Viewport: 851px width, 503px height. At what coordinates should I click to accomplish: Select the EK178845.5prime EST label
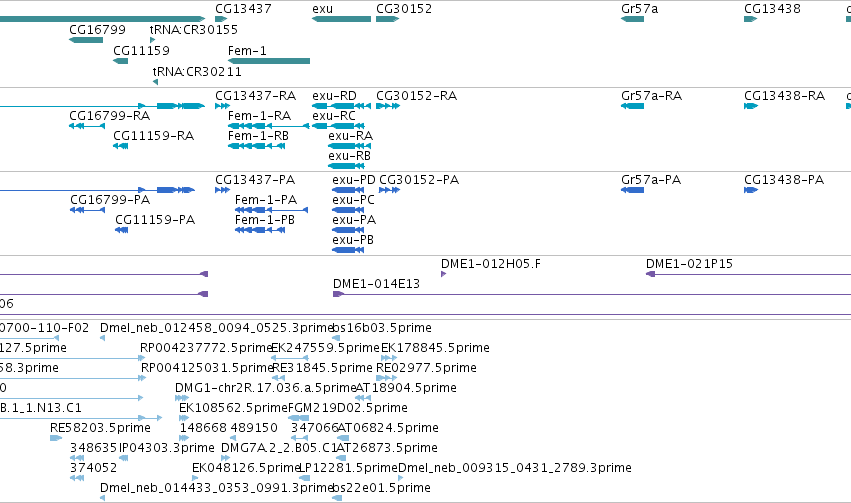click(x=435, y=348)
